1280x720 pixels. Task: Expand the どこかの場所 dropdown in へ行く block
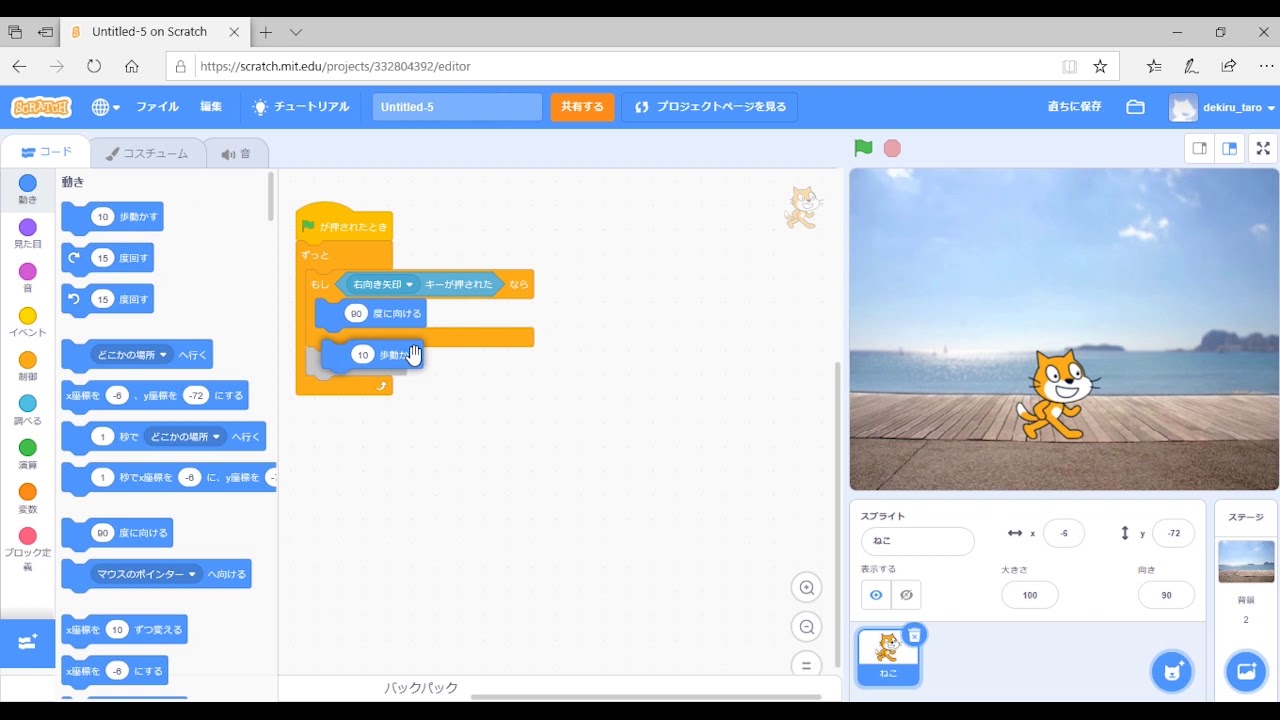tap(132, 354)
